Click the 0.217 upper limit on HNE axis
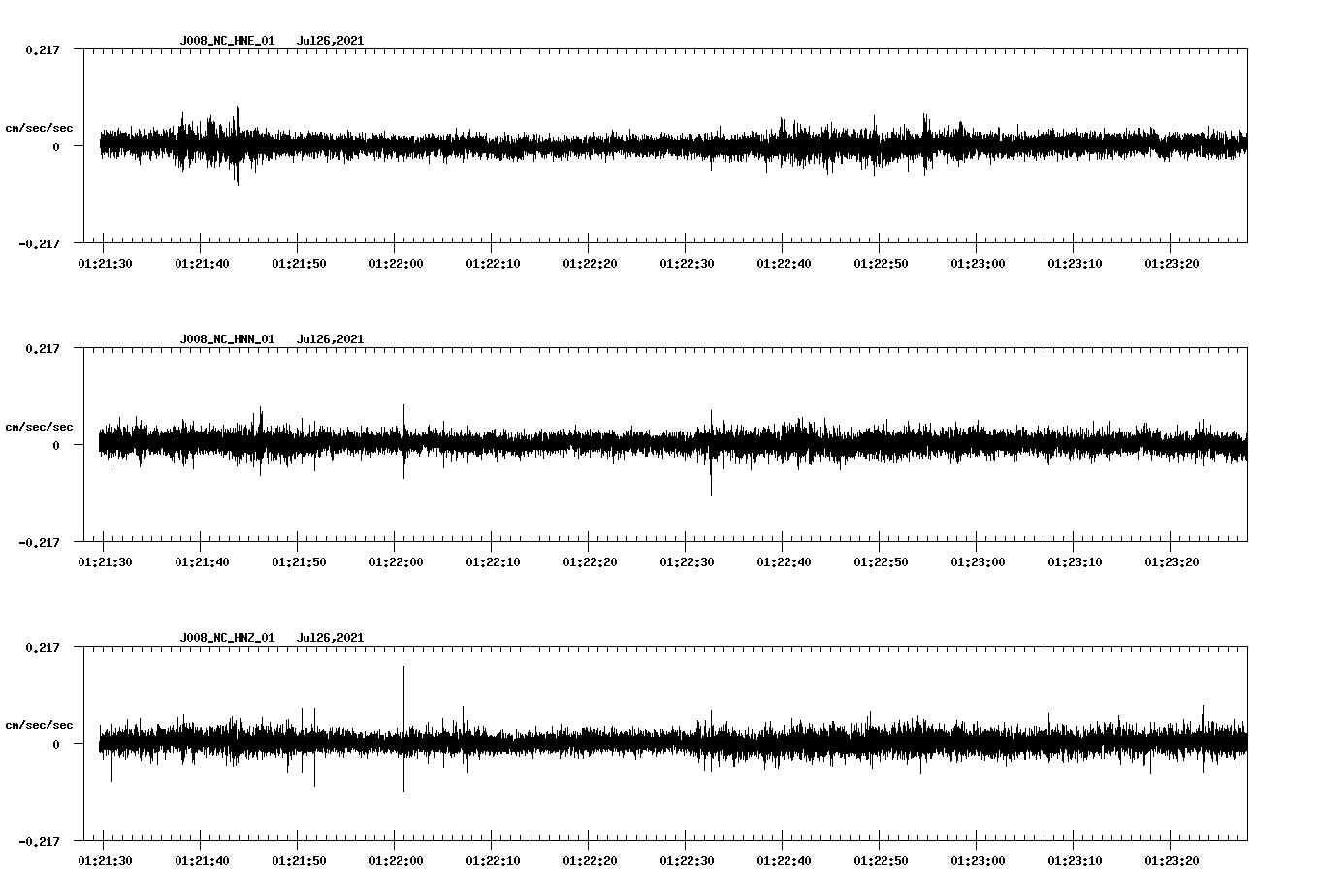1317x896 pixels. [x=42, y=49]
